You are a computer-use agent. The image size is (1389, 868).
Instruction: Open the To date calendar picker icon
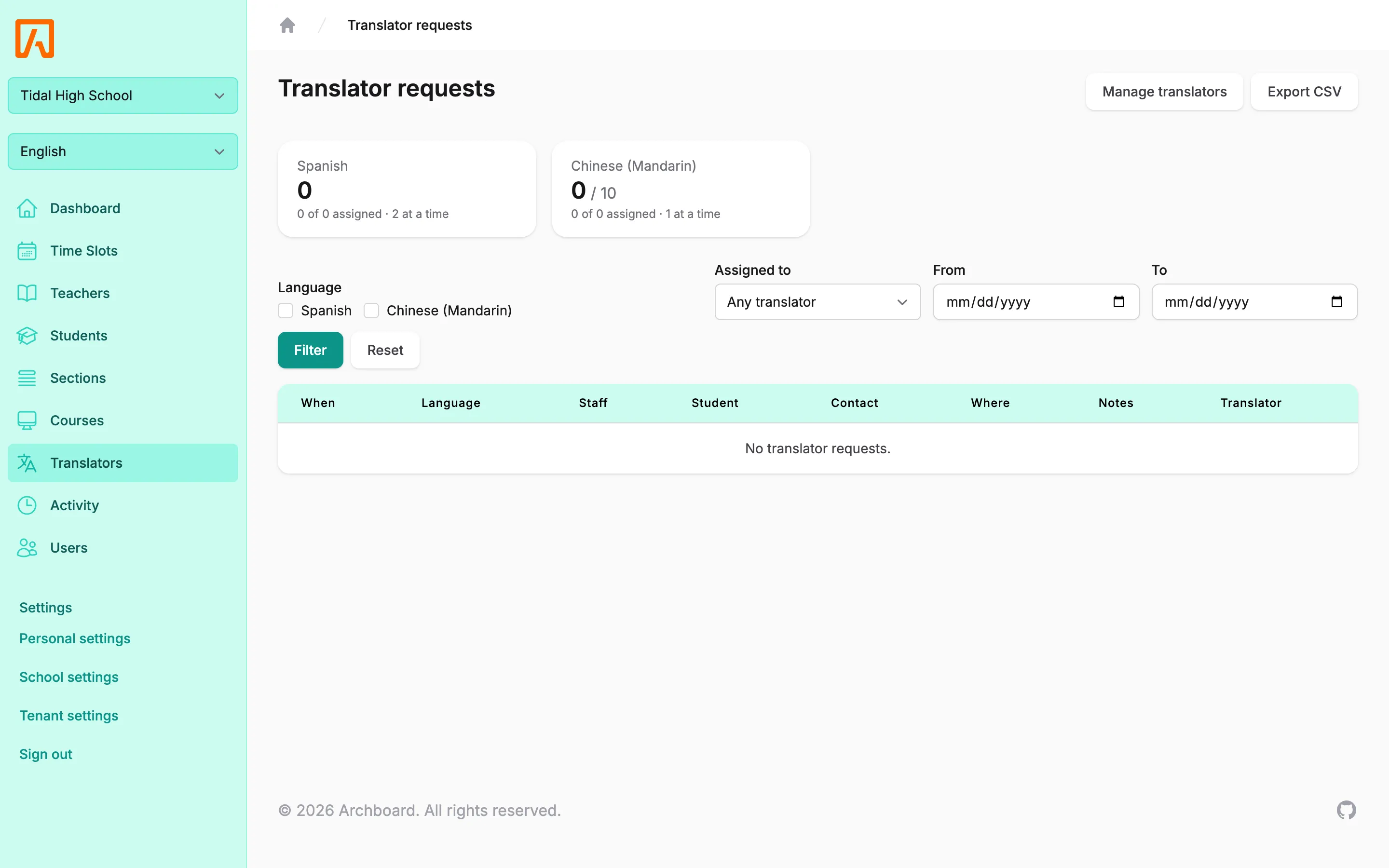1337,302
